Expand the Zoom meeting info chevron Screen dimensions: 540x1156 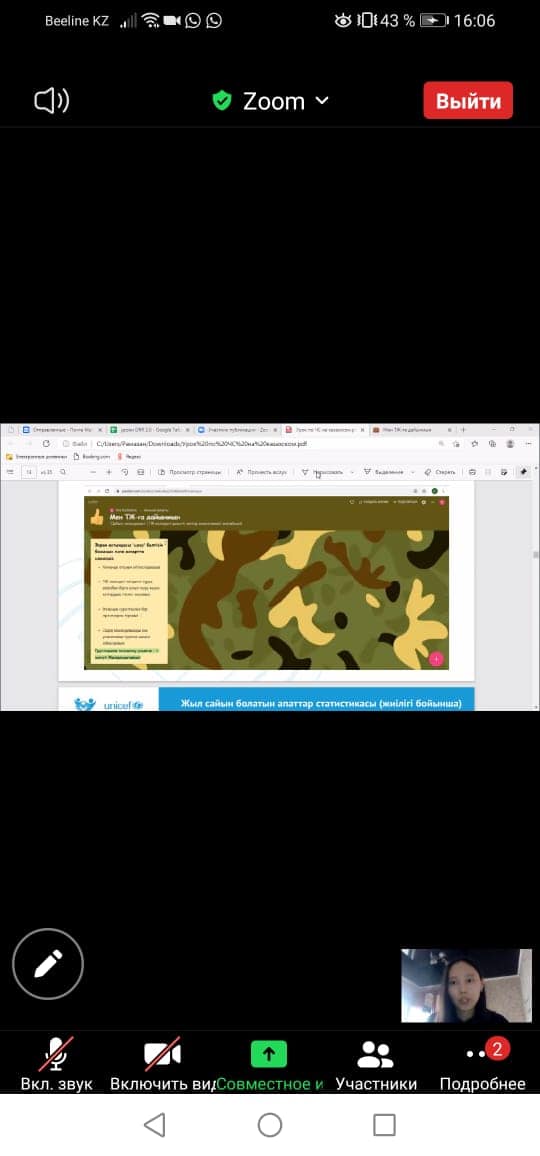coord(322,100)
